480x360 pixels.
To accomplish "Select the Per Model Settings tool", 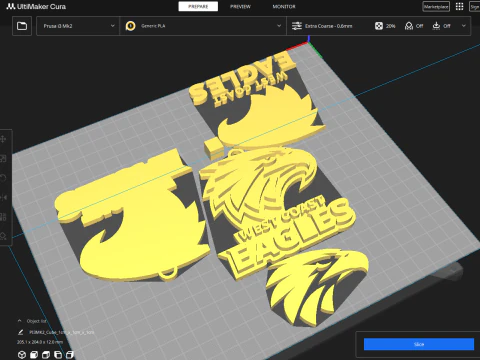I will coord(3,217).
